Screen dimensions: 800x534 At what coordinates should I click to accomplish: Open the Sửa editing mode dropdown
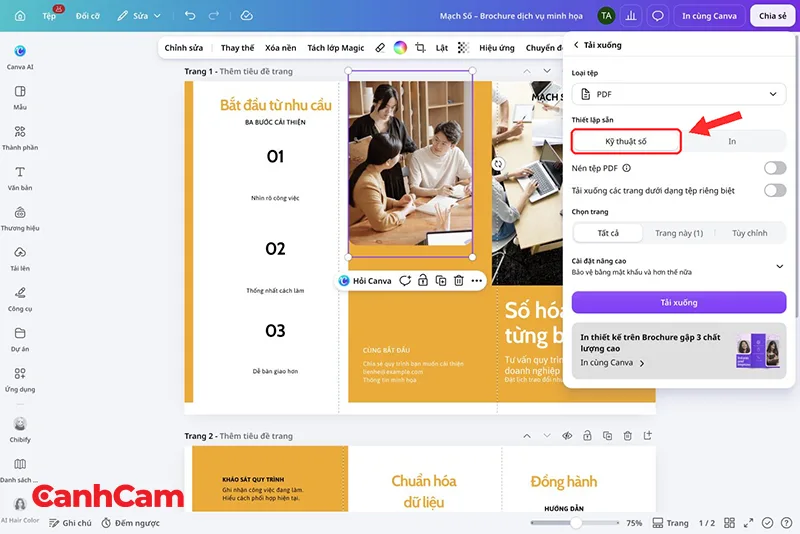click(139, 16)
